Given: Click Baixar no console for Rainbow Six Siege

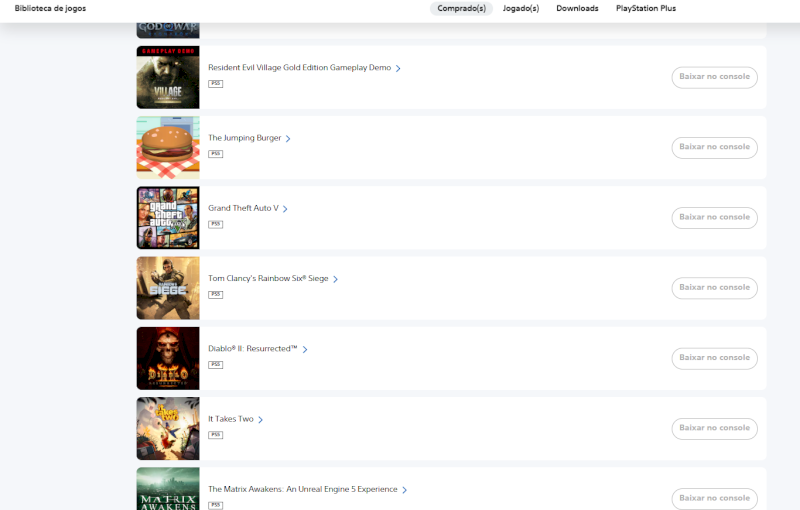Looking at the screenshot, I should (x=714, y=288).
